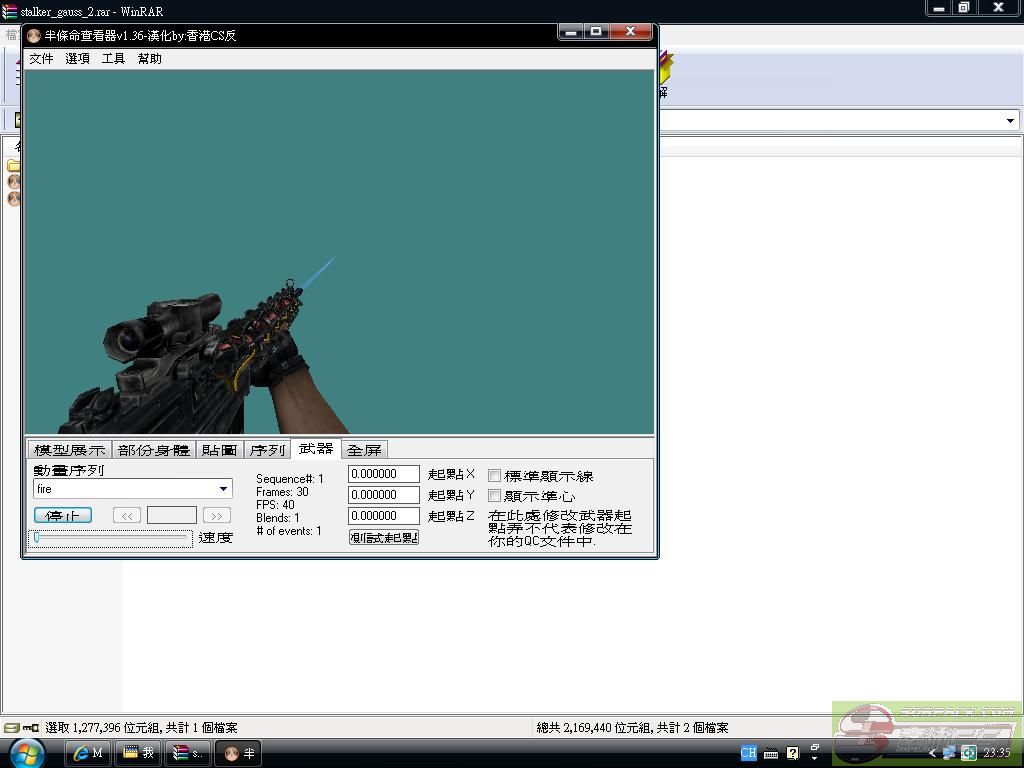Click the # of events: 1 text
Image resolution: width=1024 pixels, height=768 pixels.
click(x=289, y=531)
